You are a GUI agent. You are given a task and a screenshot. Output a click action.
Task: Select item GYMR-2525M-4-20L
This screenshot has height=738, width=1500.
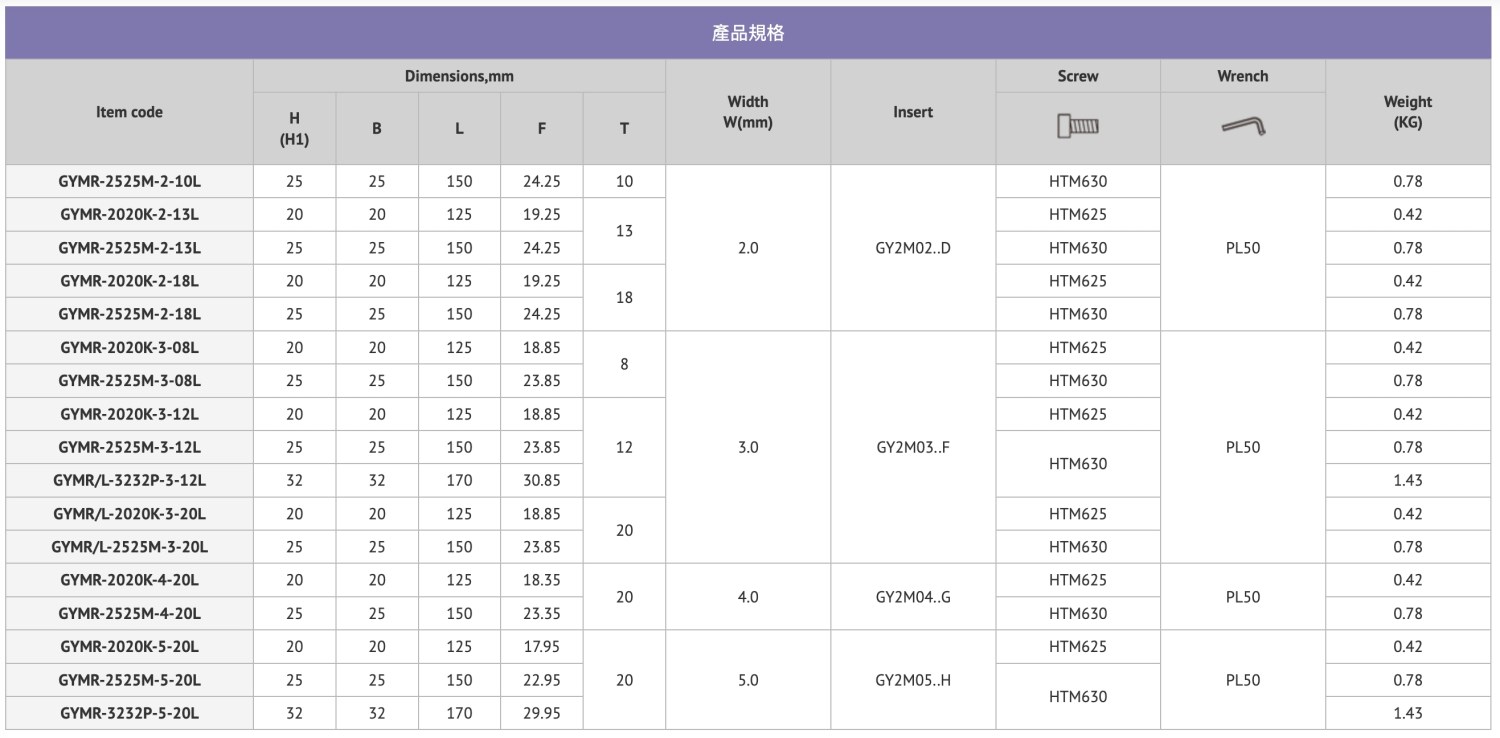point(129,613)
